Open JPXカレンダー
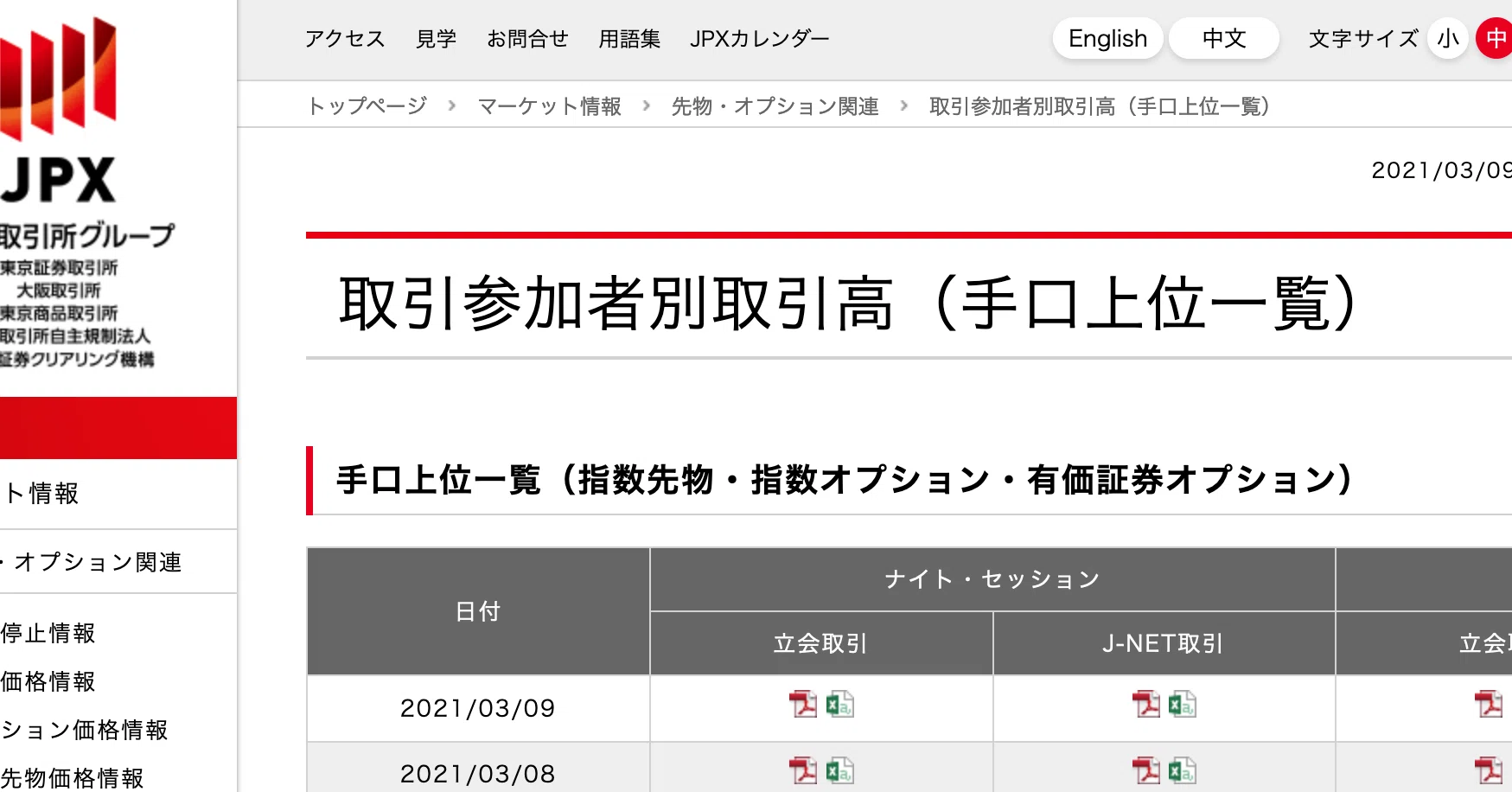The image size is (1512, 792). click(759, 39)
